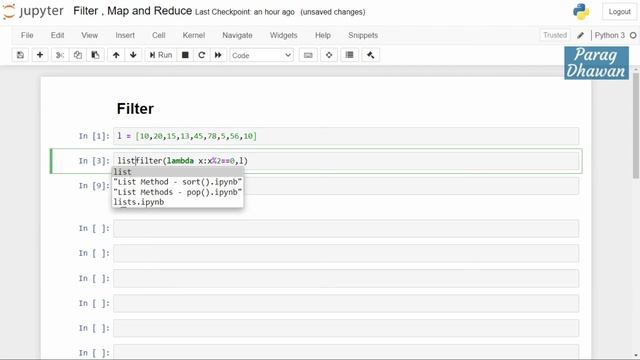
Task: Open the cell type Code dropdown
Action: [262, 55]
